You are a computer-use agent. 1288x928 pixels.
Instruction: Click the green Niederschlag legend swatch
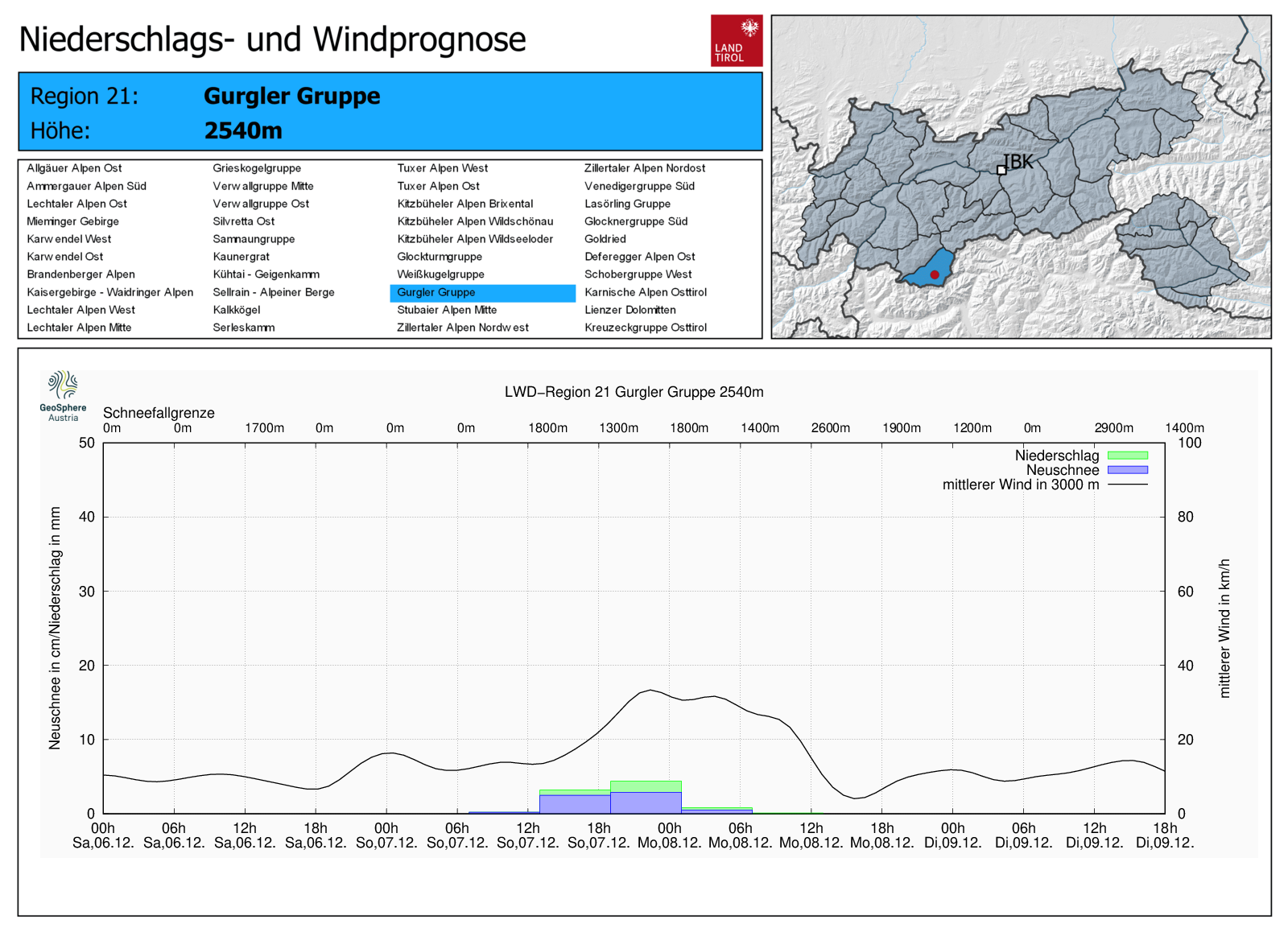click(1127, 456)
